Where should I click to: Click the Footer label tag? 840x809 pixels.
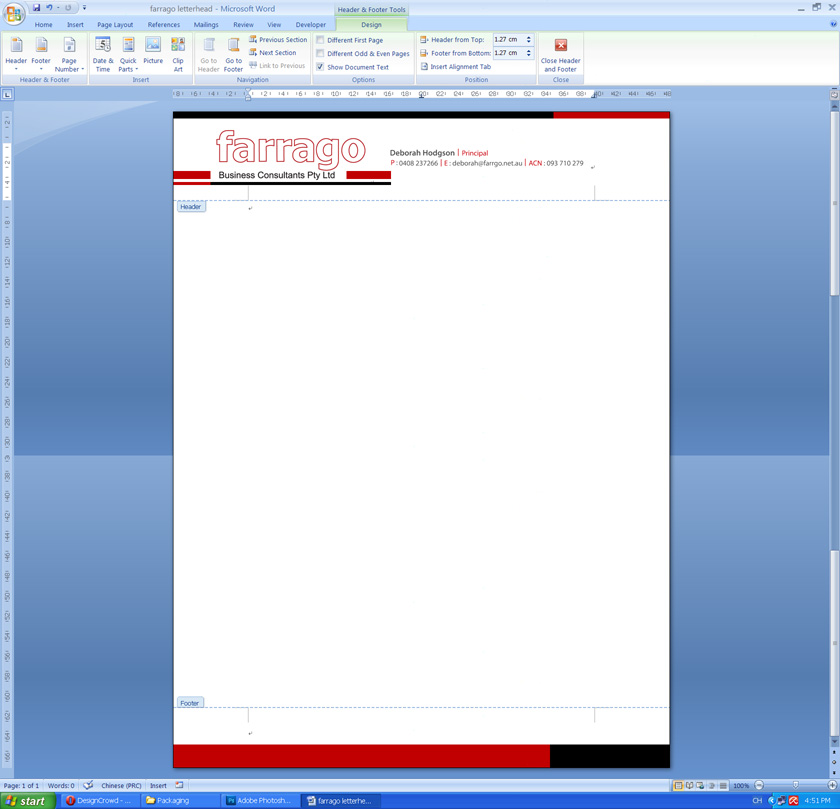(190, 703)
